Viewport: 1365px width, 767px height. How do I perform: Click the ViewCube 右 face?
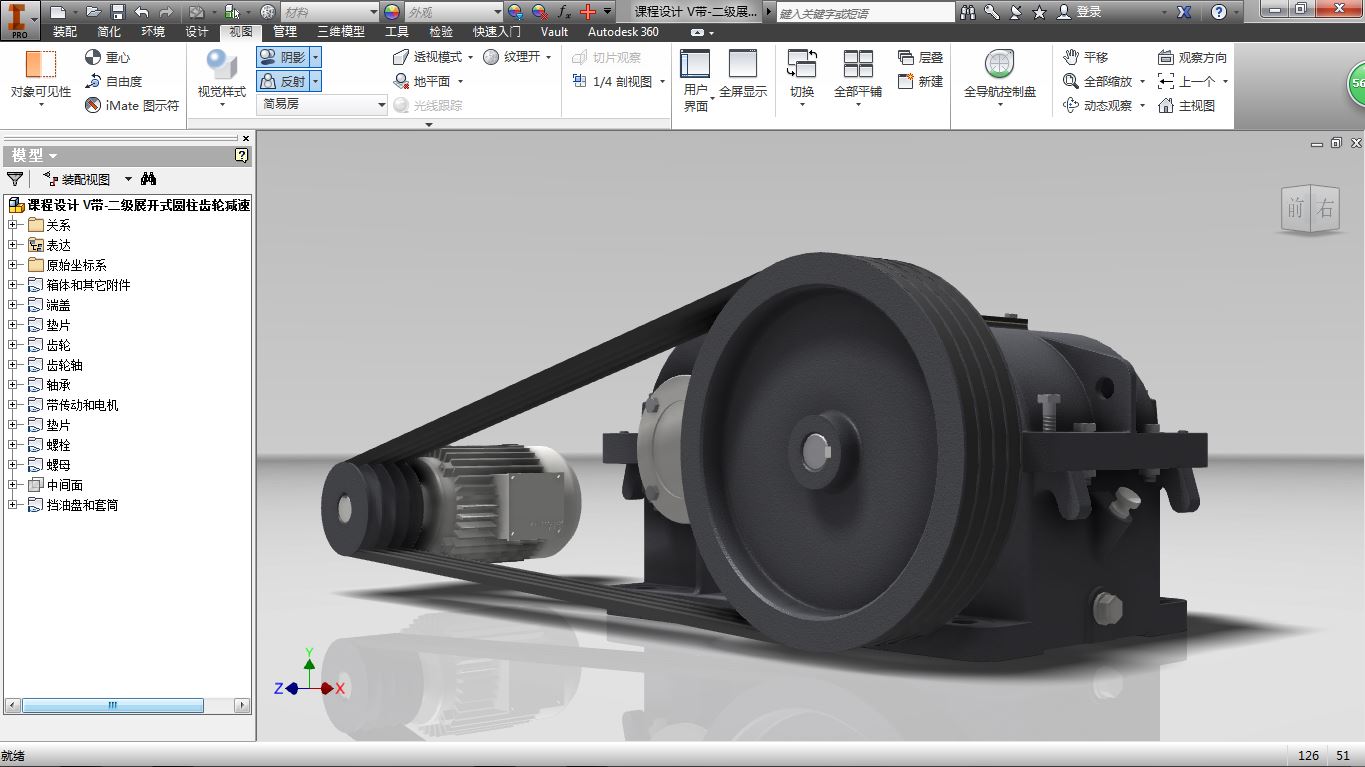click(1324, 208)
